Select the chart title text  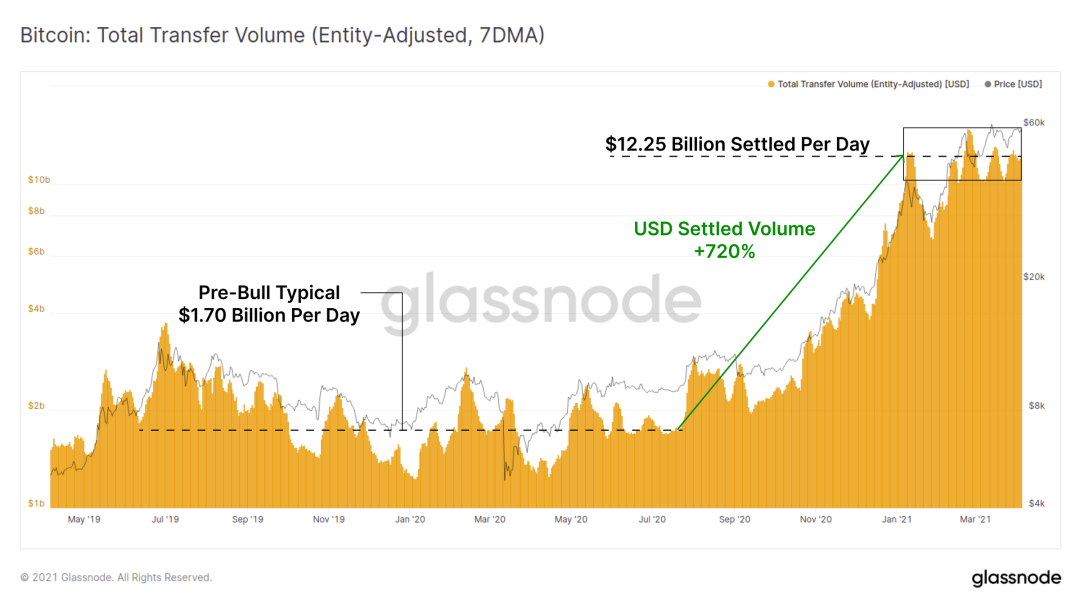tap(283, 36)
